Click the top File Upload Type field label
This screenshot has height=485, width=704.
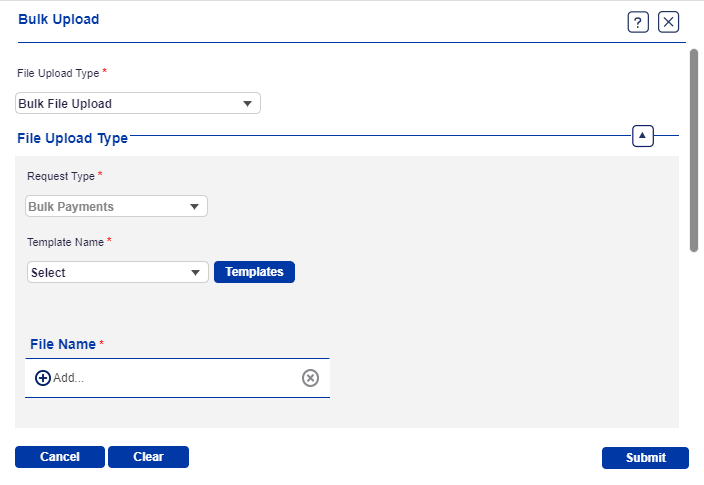(x=58, y=73)
